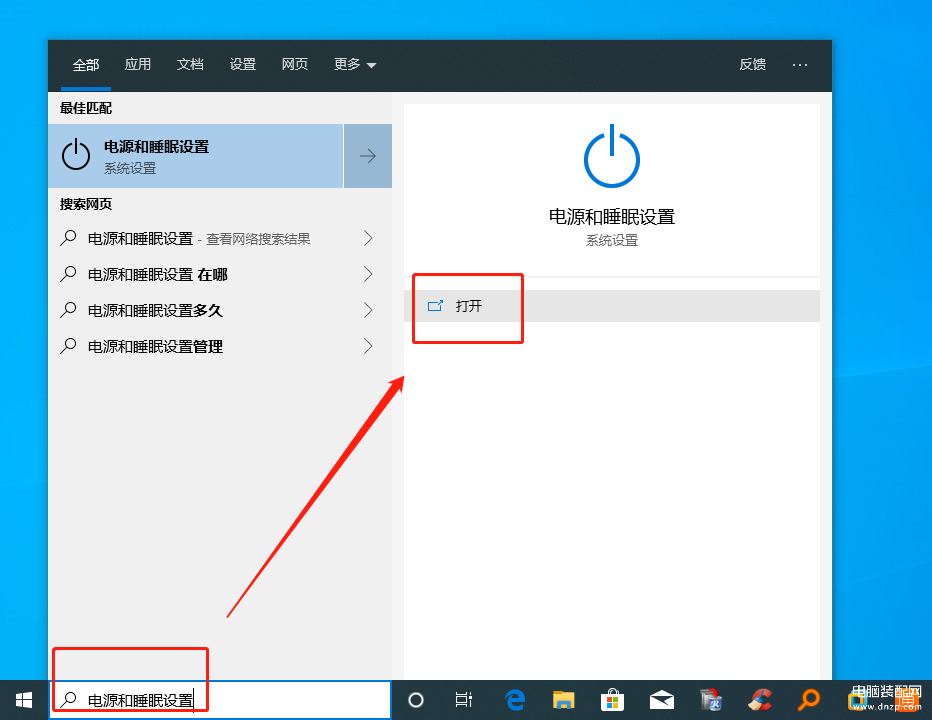Click the Cortana circle icon on taskbar

point(416,700)
